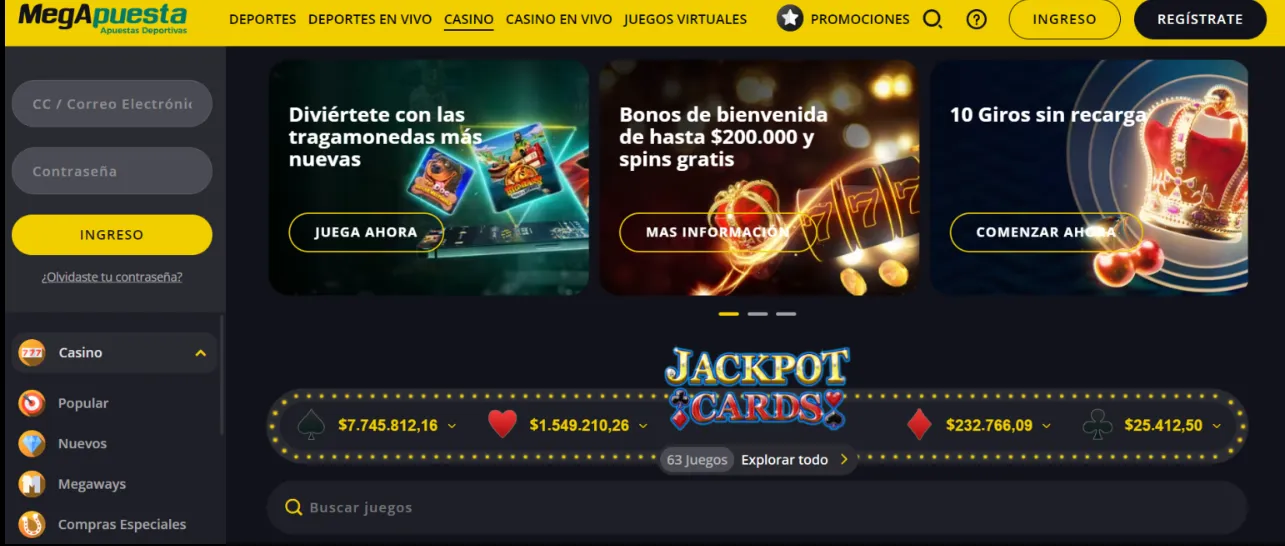The width and height of the screenshot is (1285, 546).
Task: Collapse the Casino sidebar section
Action: click(x=201, y=353)
